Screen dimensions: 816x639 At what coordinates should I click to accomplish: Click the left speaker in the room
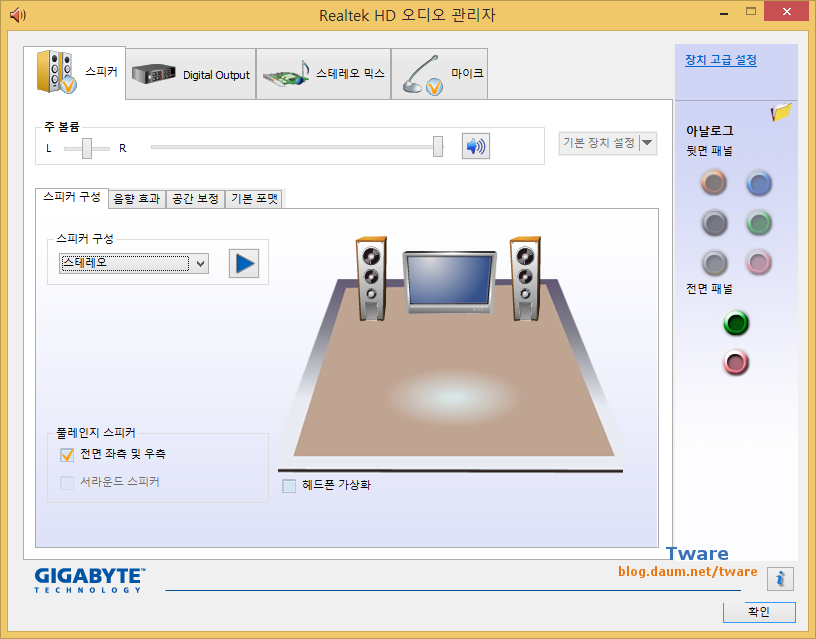pyautogui.click(x=371, y=278)
